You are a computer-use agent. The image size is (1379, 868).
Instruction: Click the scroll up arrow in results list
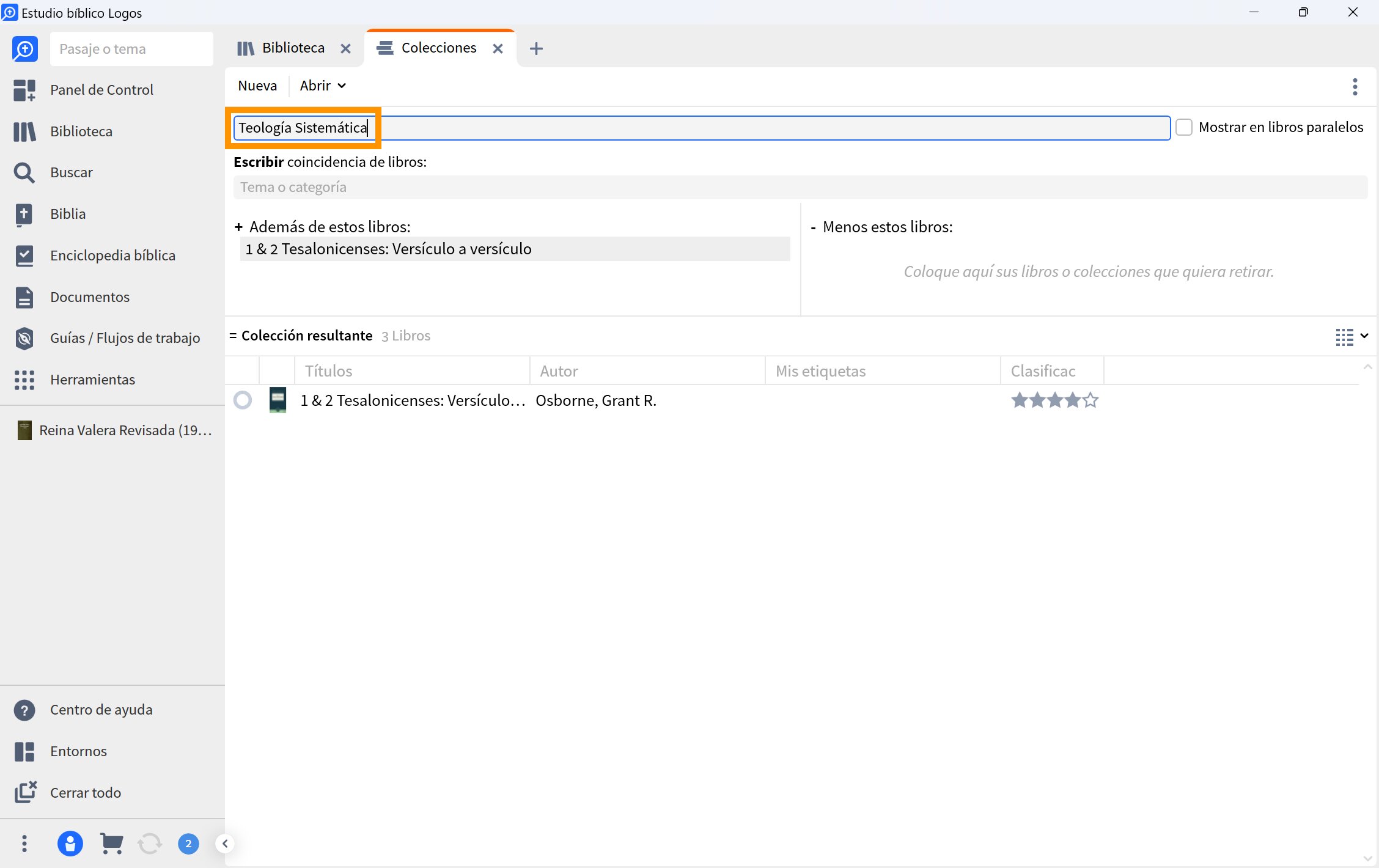coord(1367,367)
